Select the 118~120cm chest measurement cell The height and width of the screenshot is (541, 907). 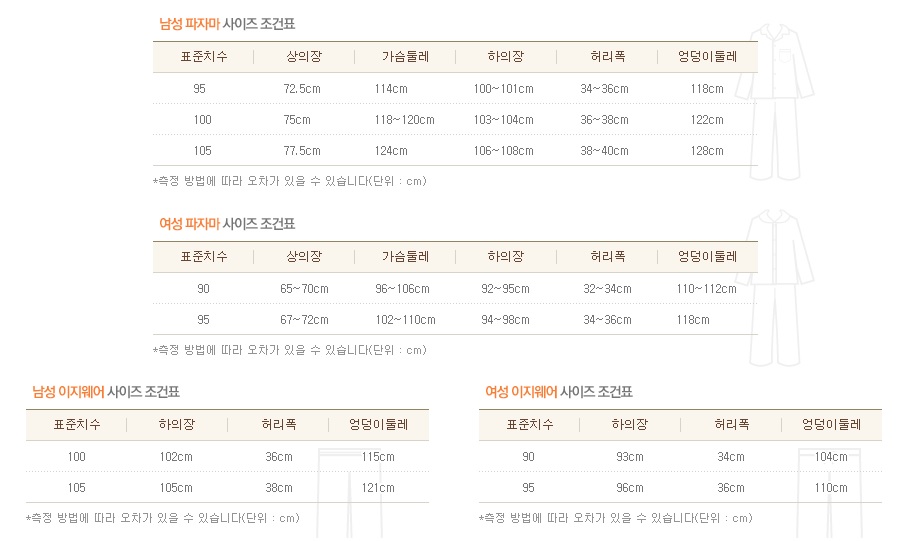[x=405, y=120]
